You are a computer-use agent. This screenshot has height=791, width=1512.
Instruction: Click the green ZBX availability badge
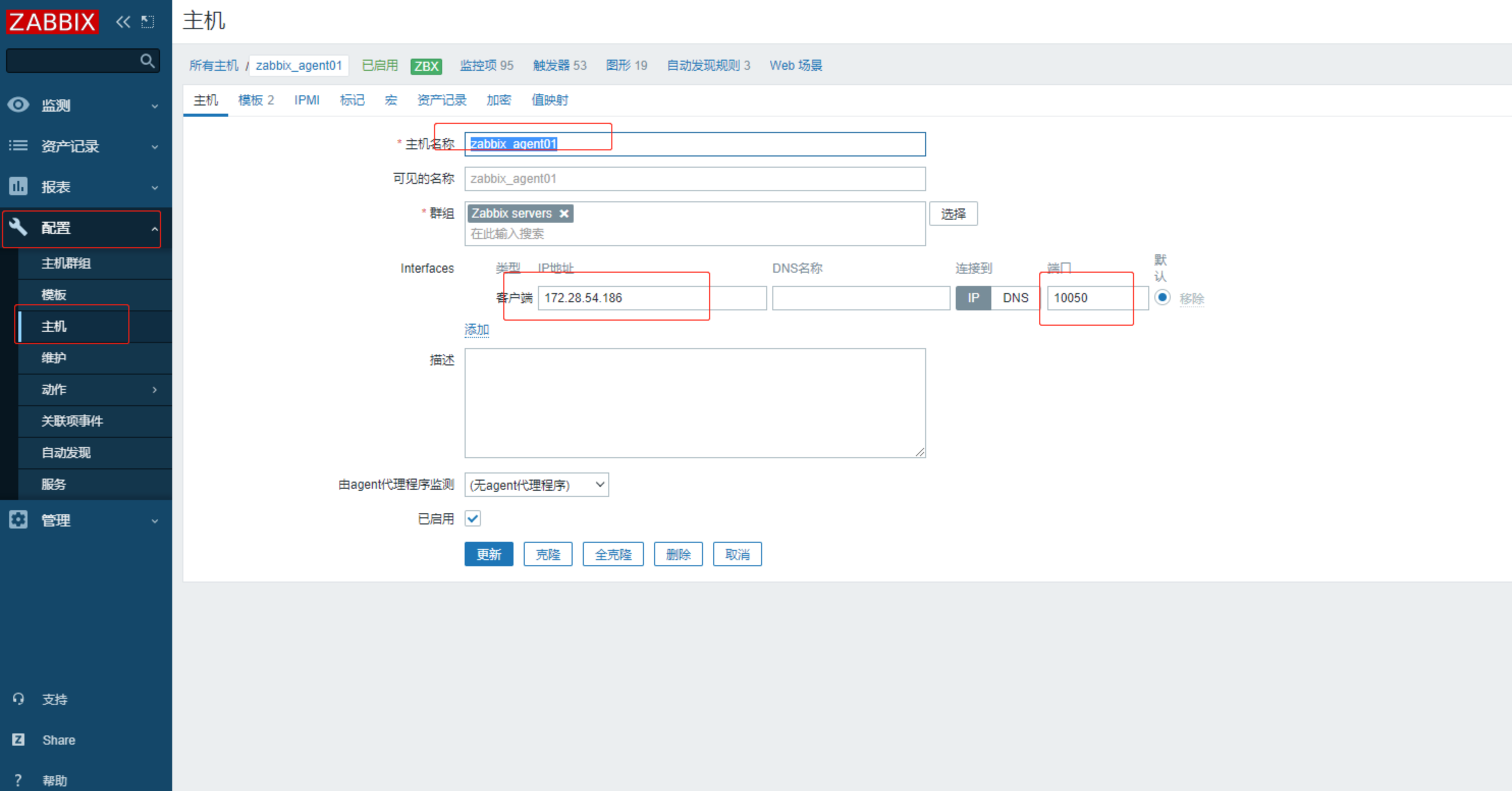point(426,66)
